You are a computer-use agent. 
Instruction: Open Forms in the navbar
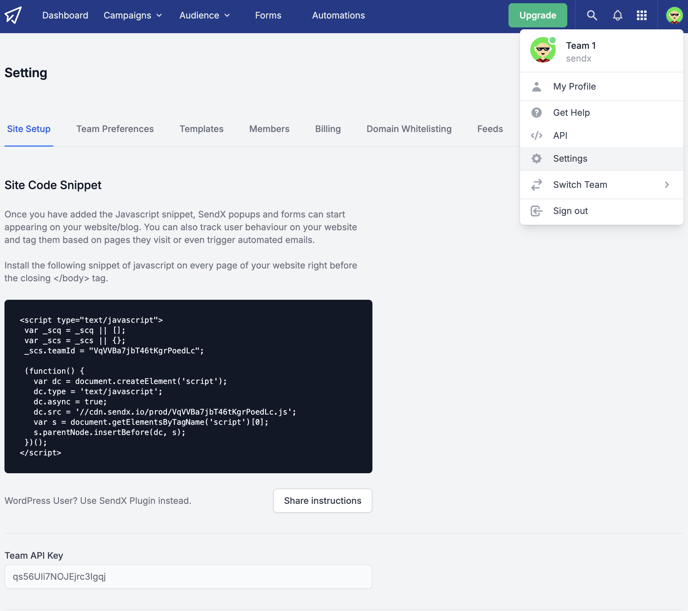(268, 15)
